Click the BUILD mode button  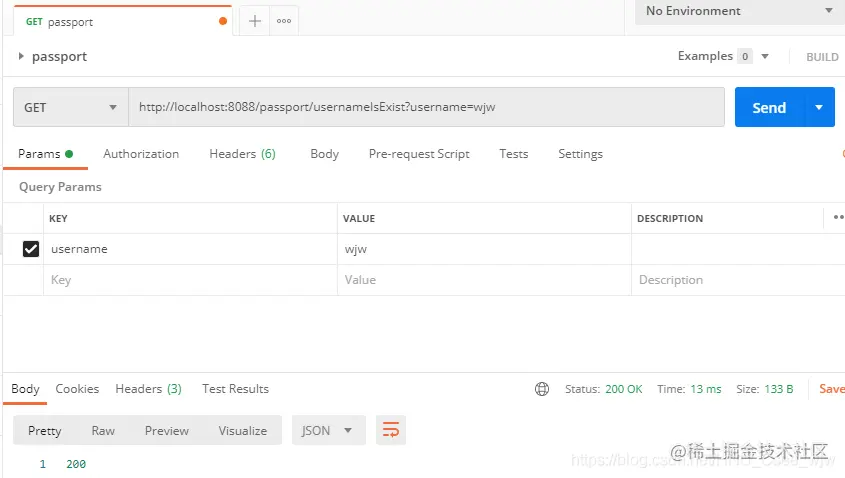pyautogui.click(x=822, y=57)
